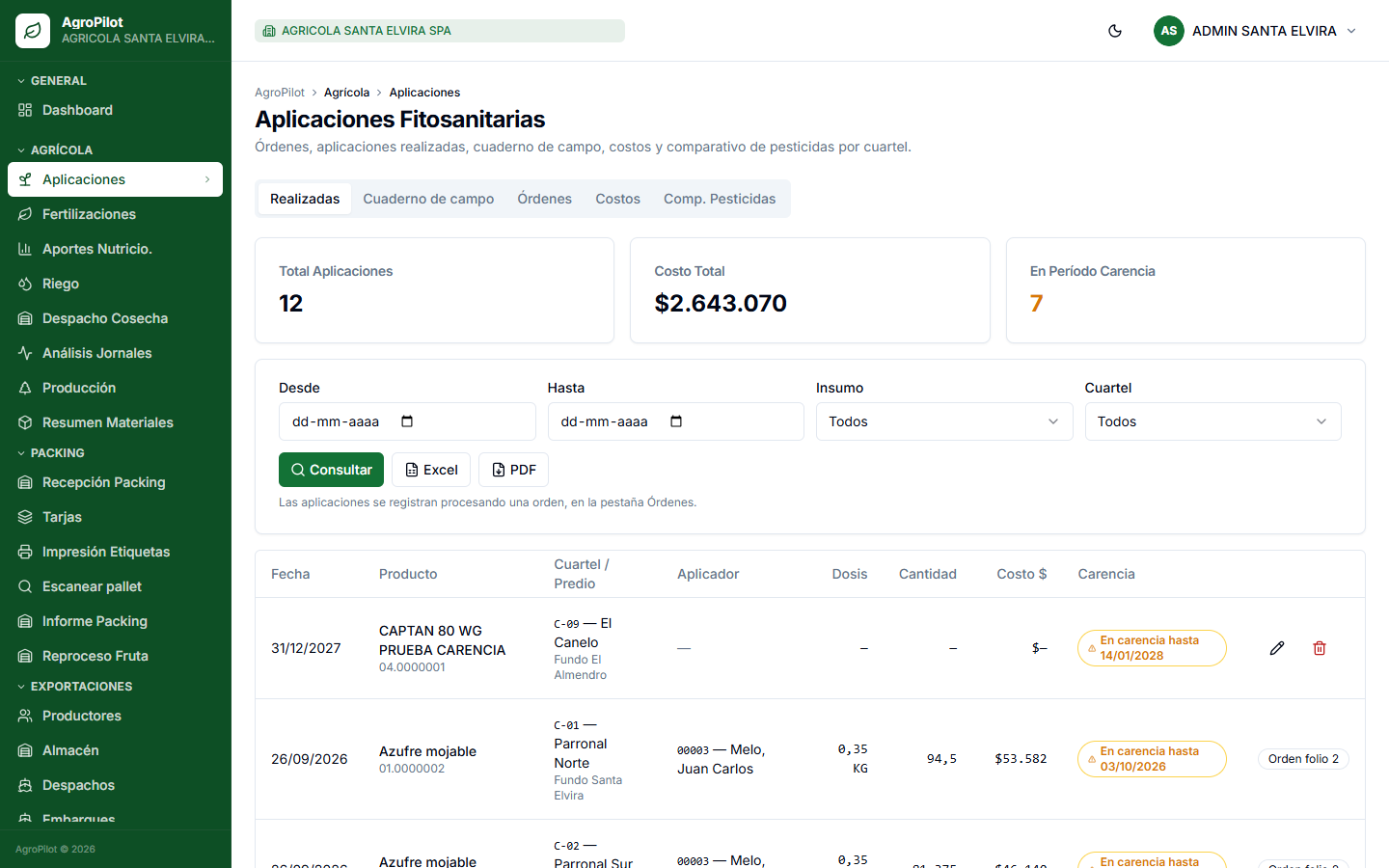Click the Análisis Jornales activity icon
Screen dimensions: 1389x868
click(25, 353)
